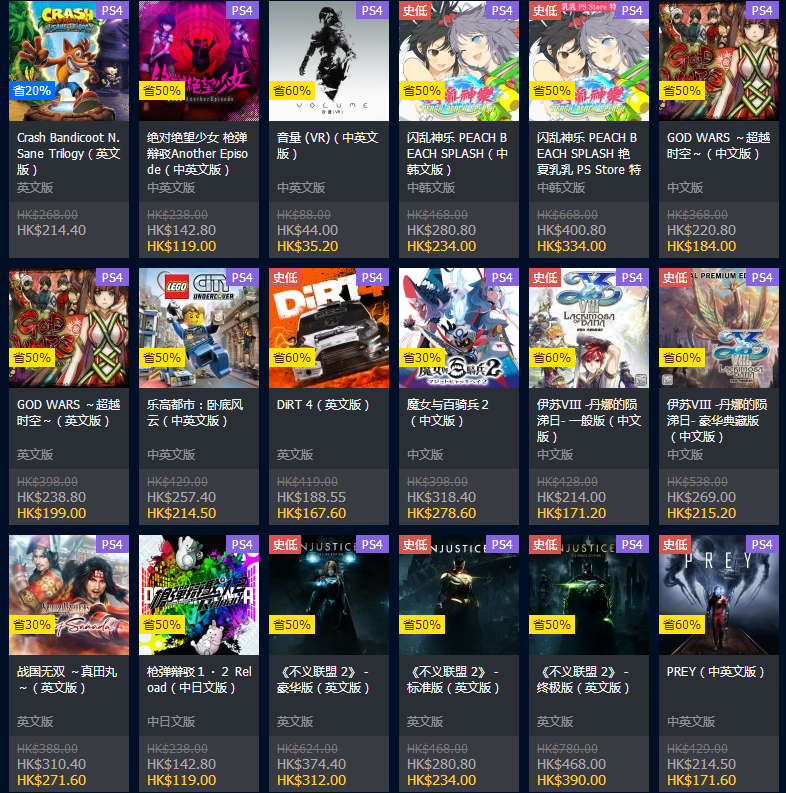This screenshot has height=793, width=786.
Task: Open the Volume (VR) game cover
Action: (329, 61)
